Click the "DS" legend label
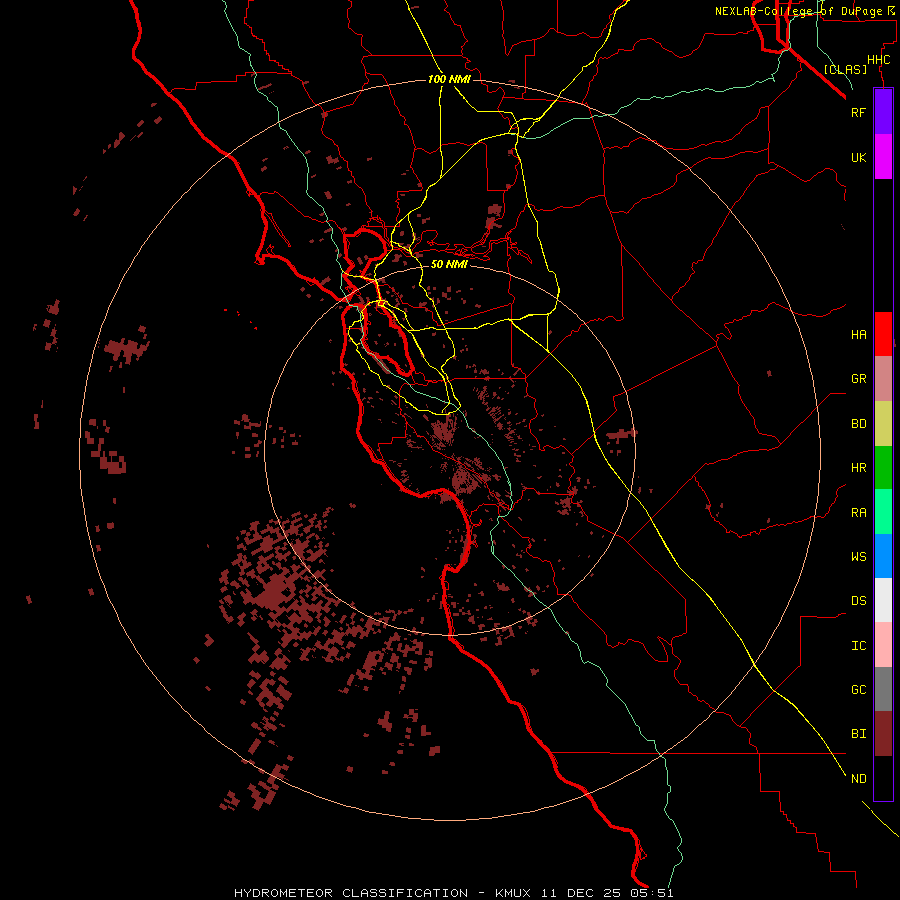Screen dimensions: 900x900 pyautogui.click(x=858, y=601)
